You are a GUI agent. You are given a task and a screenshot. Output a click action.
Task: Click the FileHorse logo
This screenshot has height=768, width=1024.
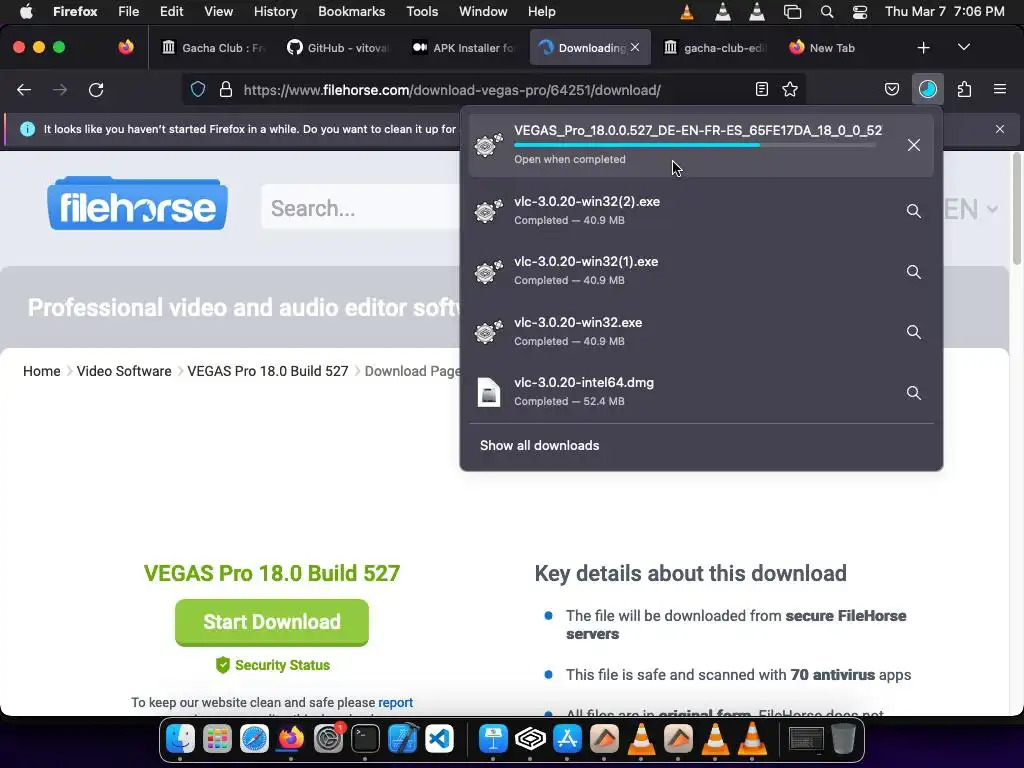[x=137, y=203]
